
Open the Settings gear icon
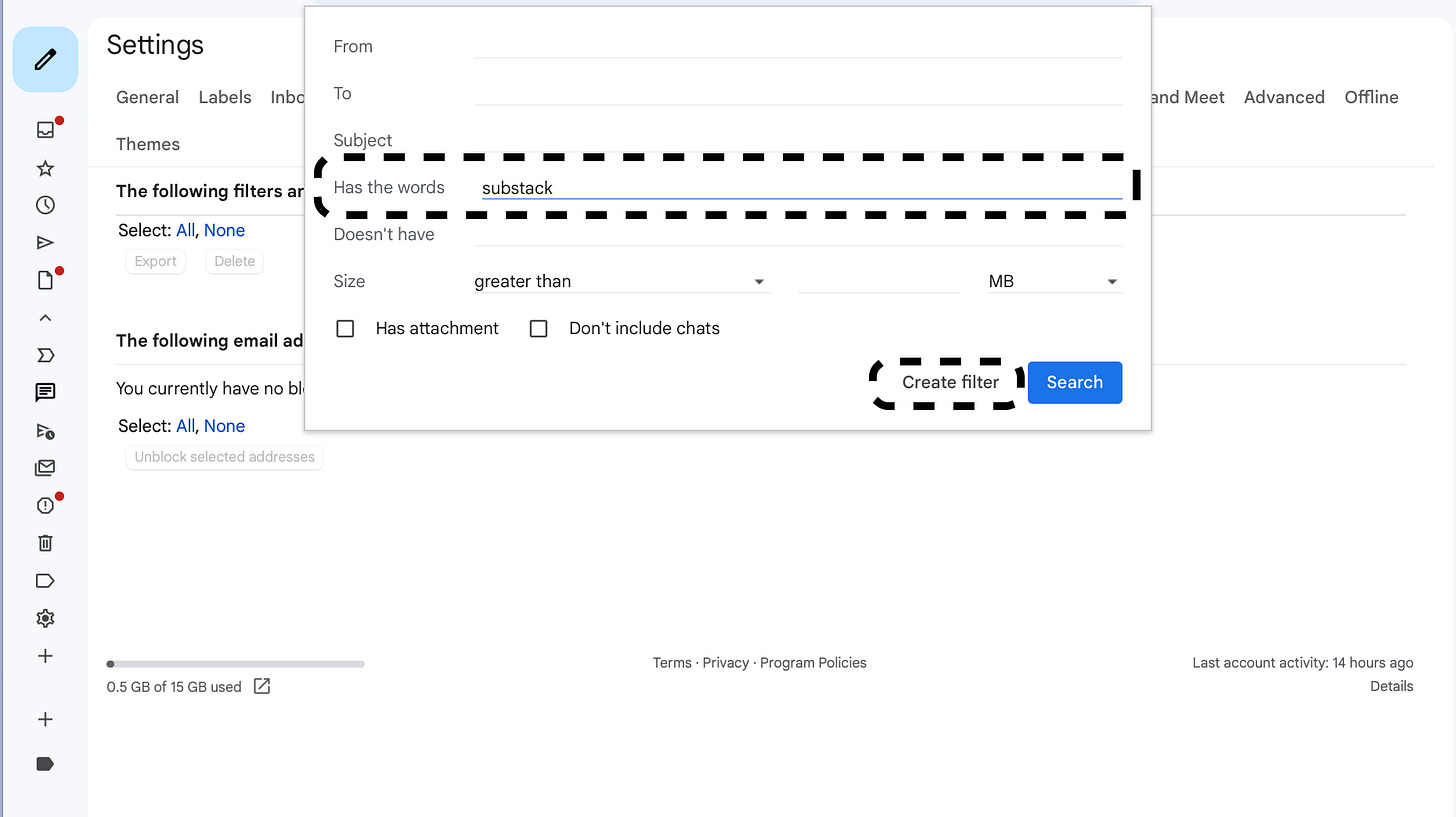coord(45,618)
